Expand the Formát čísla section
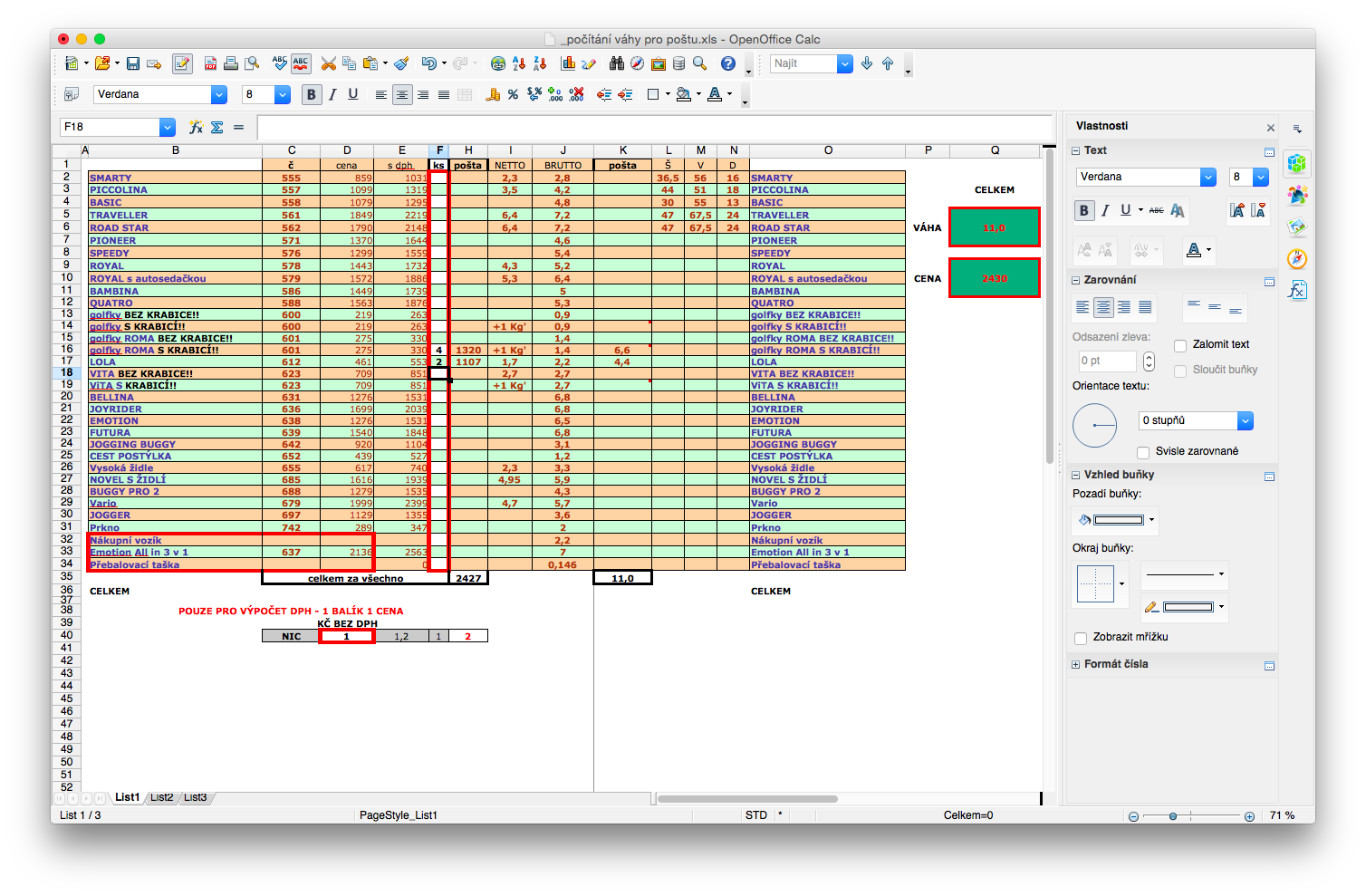The width and height of the screenshot is (1366, 896). (1076, 664)
